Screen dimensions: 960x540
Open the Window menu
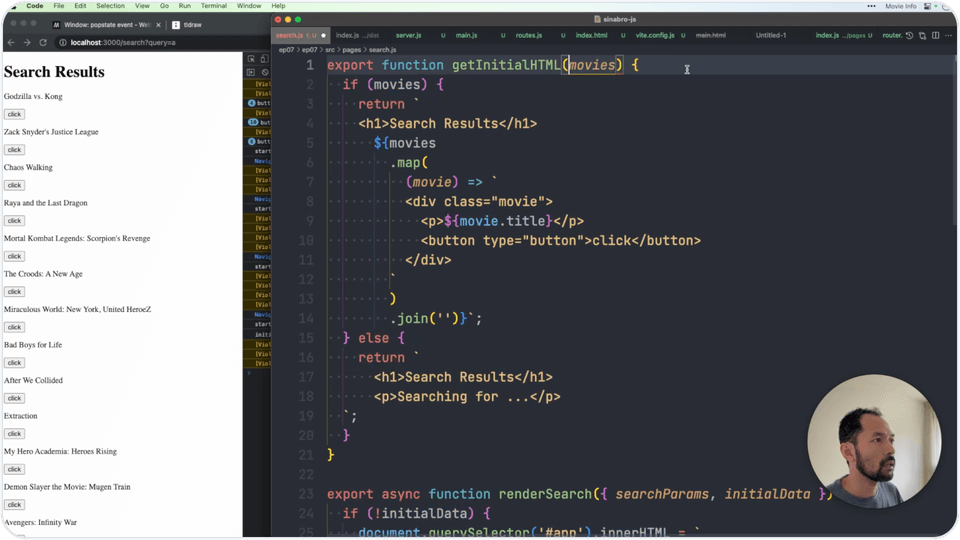point(249,6)
